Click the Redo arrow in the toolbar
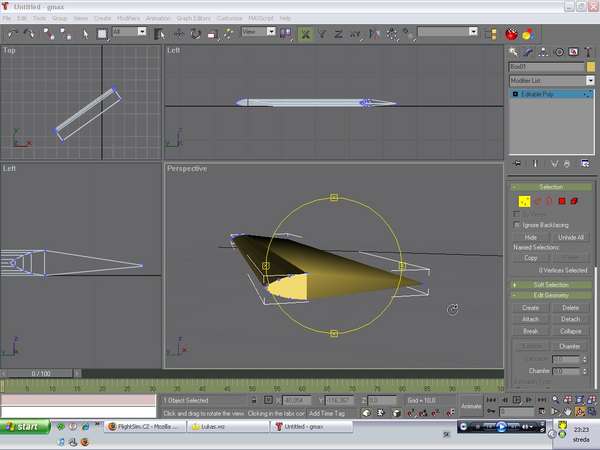 click(29, 34)
